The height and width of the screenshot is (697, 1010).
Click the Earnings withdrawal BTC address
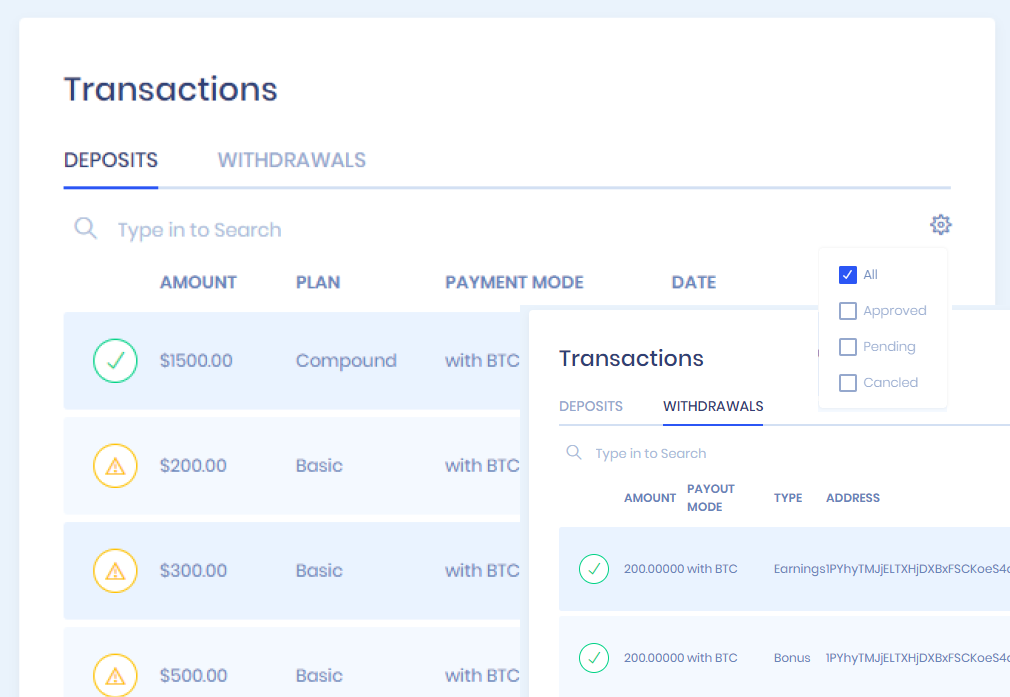[x=917, y=569]
